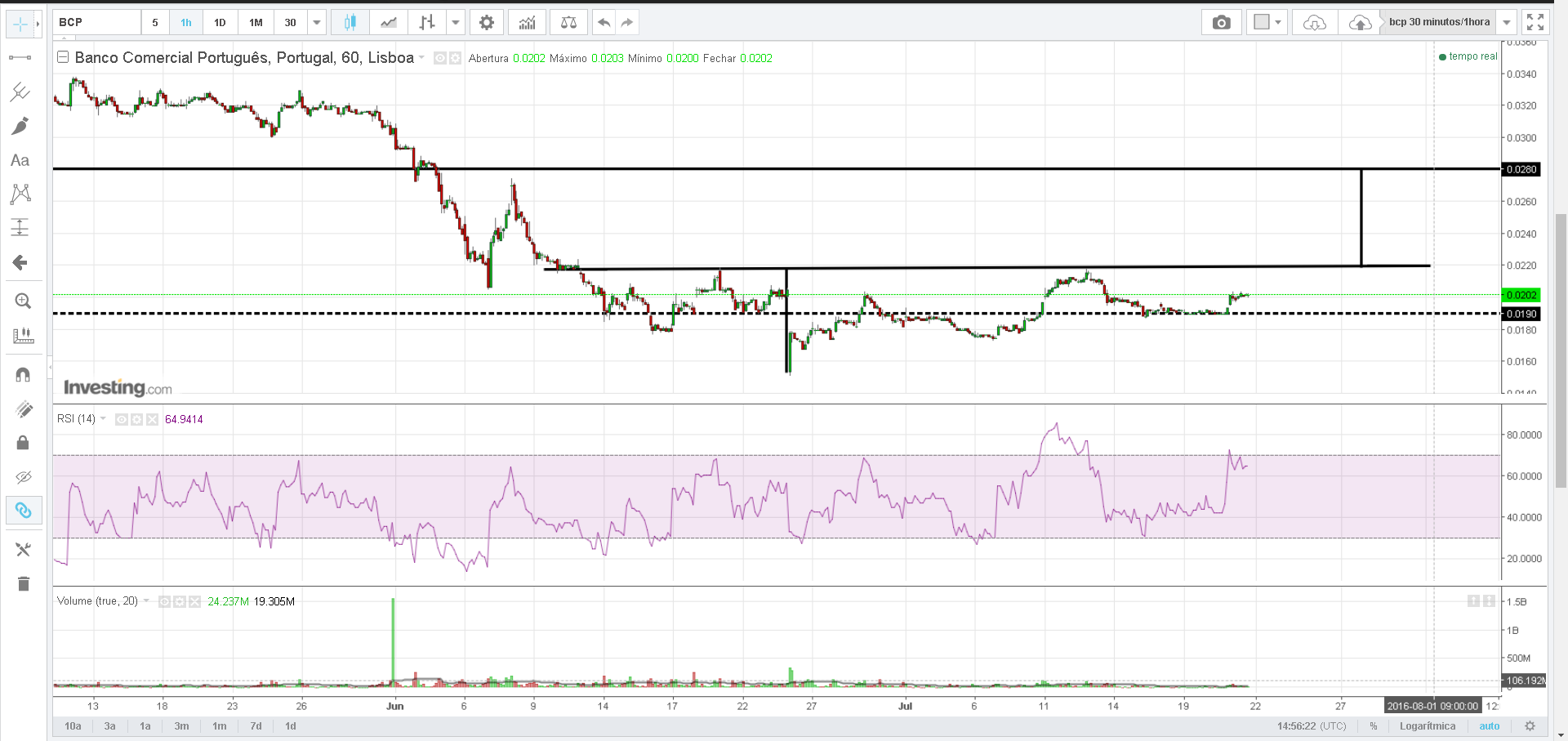Image resolution: width=1568 pixels, height=741 pixels.
Task: Click the compare symbols scales icon
Action: (568, 22)
